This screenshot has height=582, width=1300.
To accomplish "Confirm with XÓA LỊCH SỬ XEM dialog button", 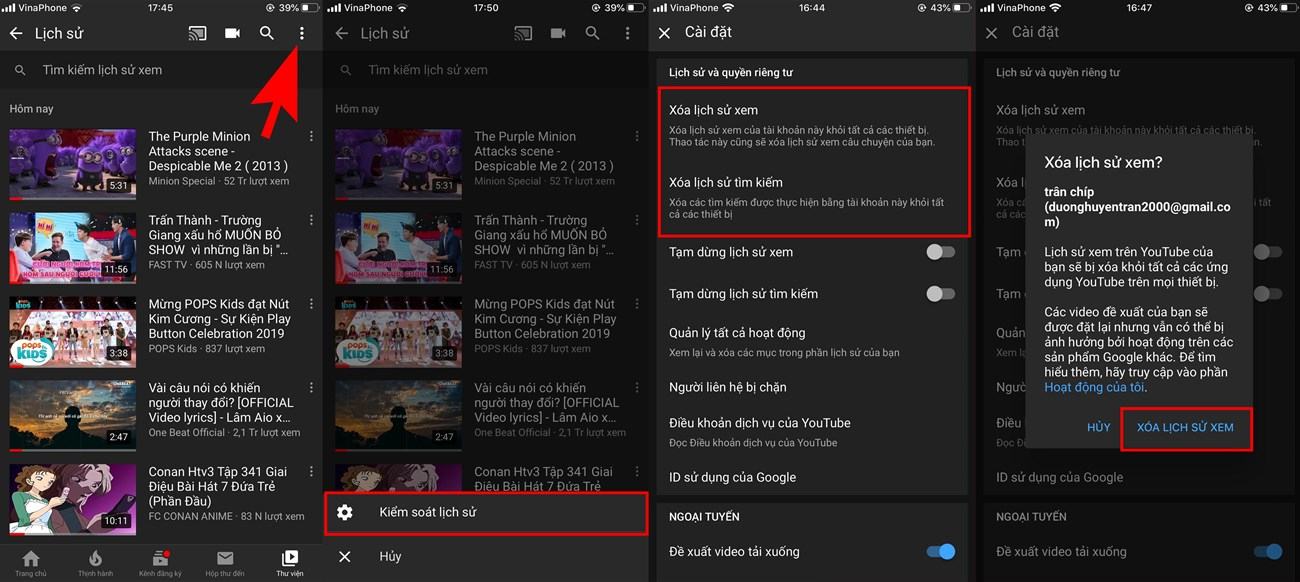I will [1185, 427].
